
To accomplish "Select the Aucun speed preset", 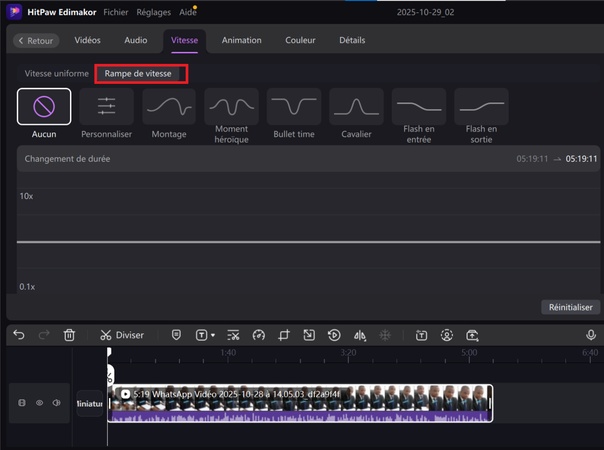I will [x=44, y=105].
